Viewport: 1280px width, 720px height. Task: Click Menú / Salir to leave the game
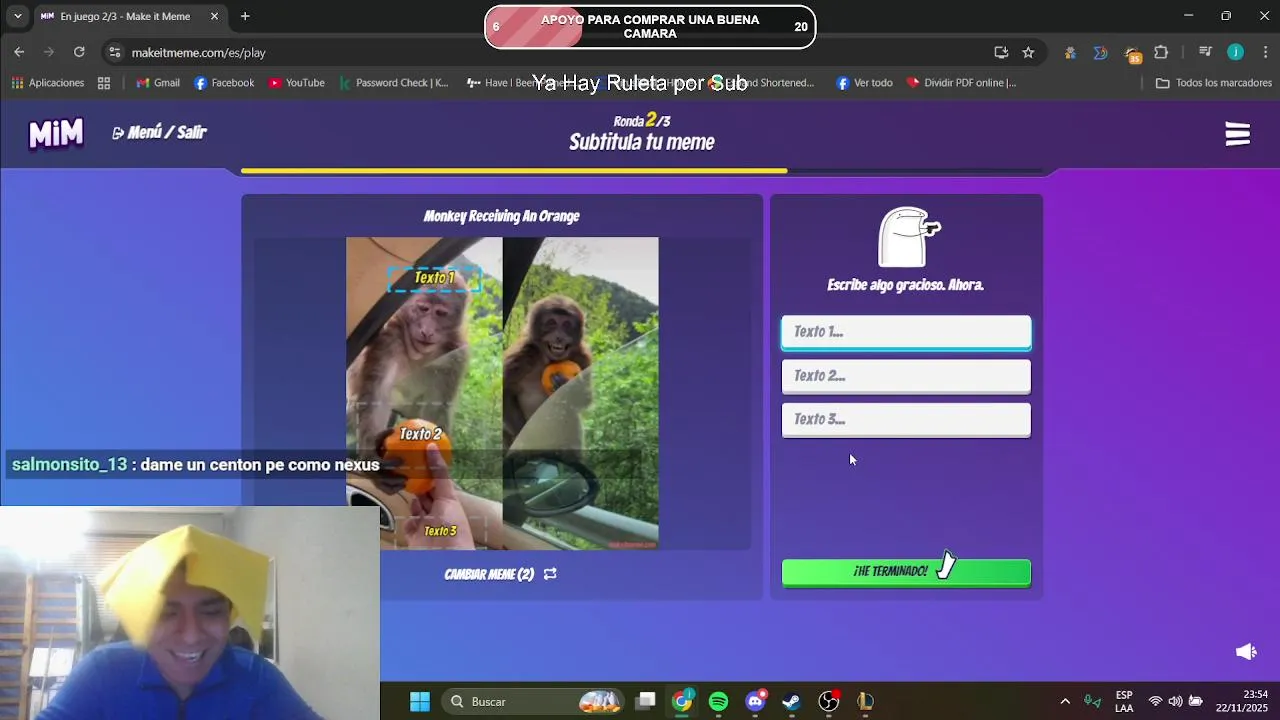click(159, 132)
